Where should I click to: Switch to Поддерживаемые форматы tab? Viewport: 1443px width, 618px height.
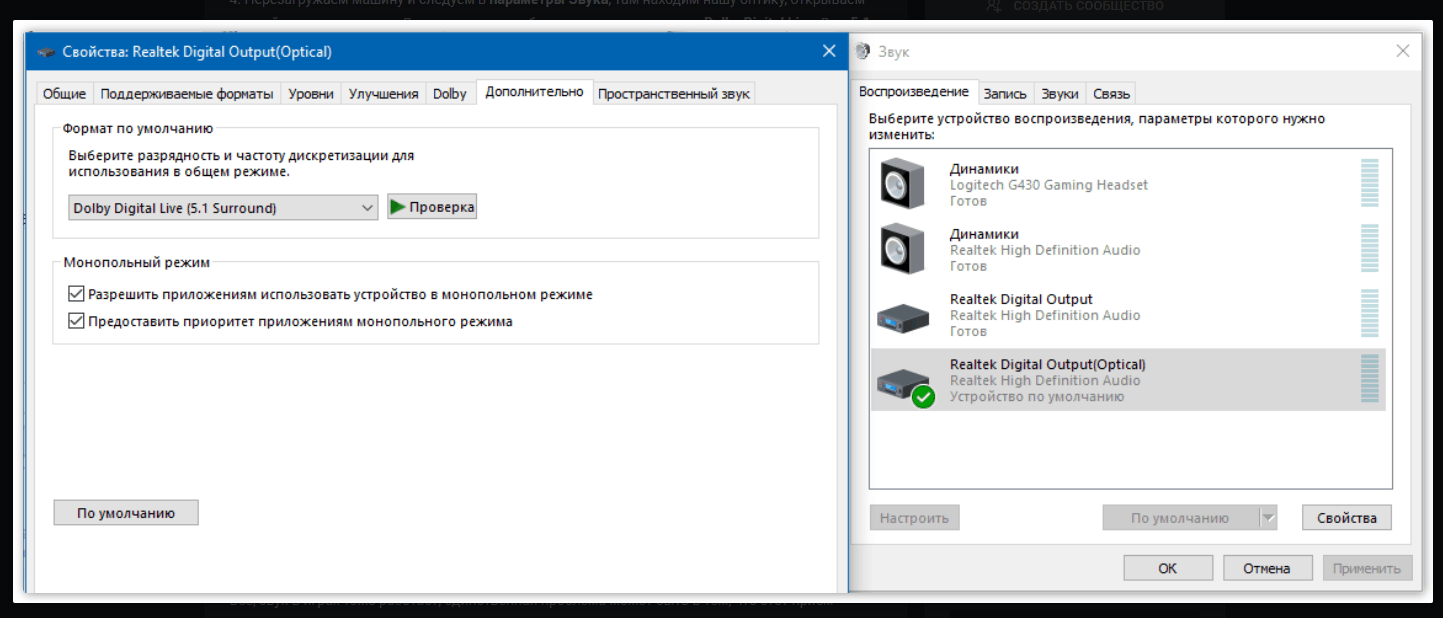point(187,93)
